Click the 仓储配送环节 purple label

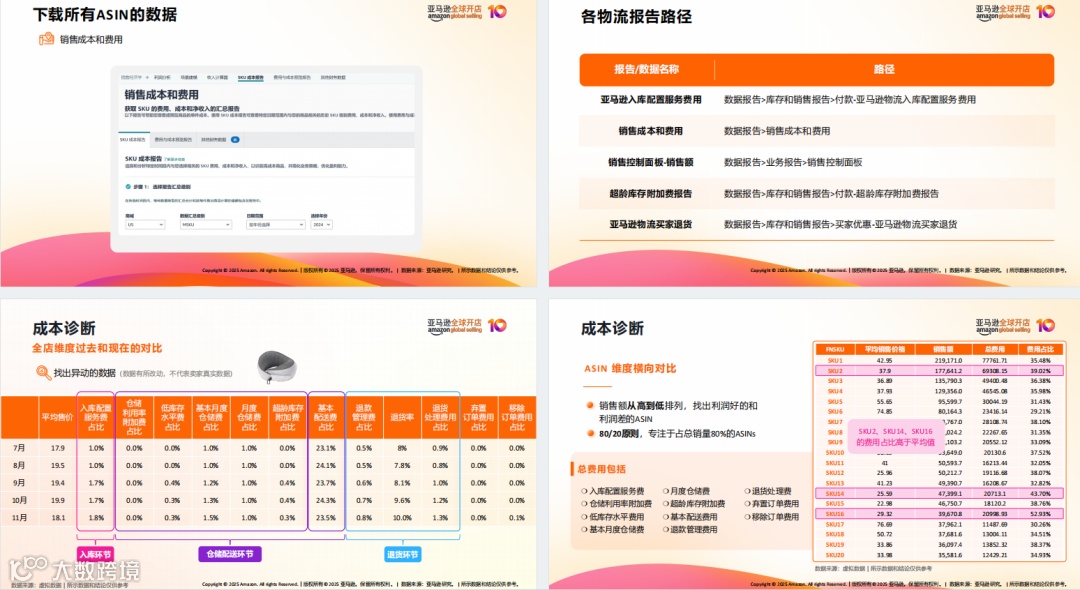click(x=230, y=554)
